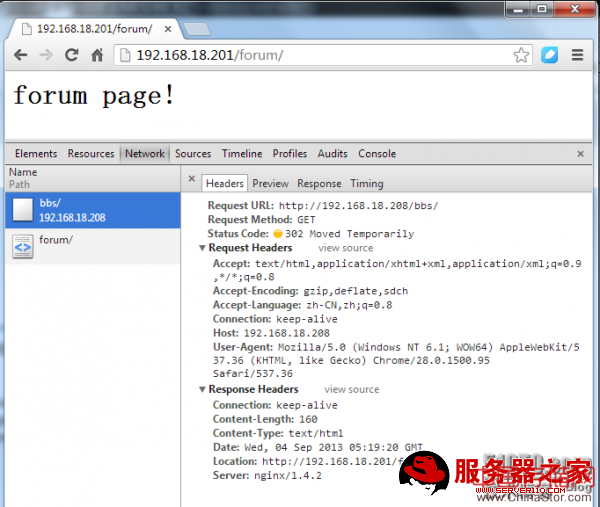Go to the home page icon

pos(97,56)
